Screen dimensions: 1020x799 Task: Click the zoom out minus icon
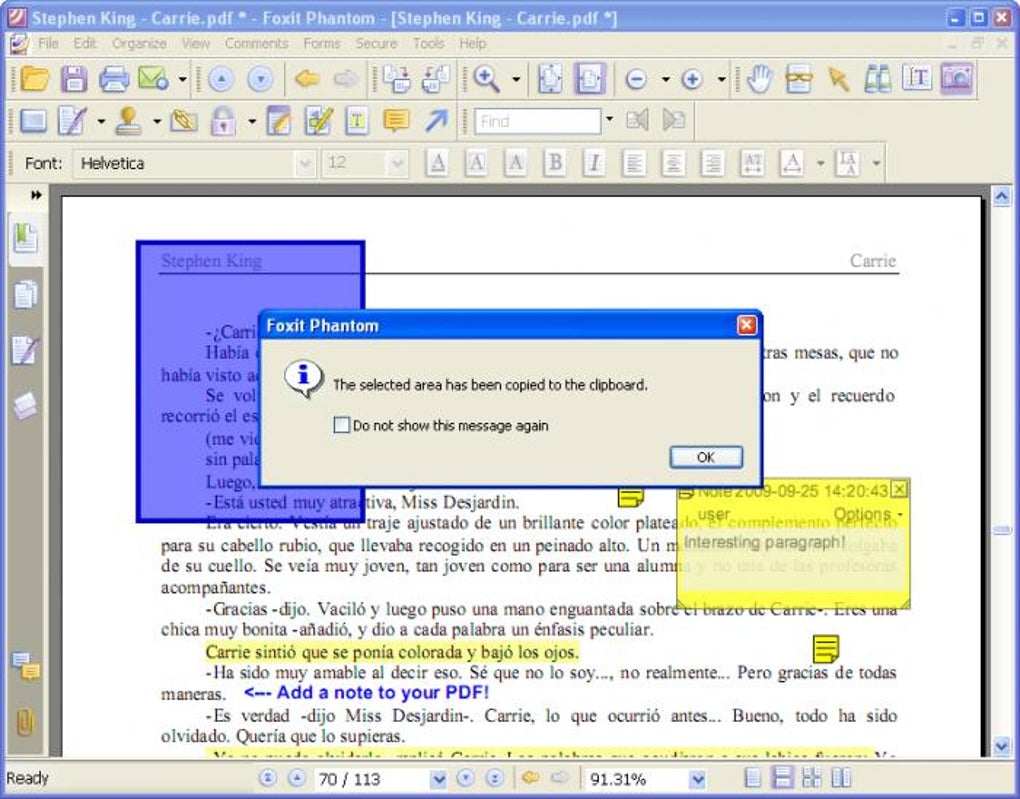pos(636,79)
